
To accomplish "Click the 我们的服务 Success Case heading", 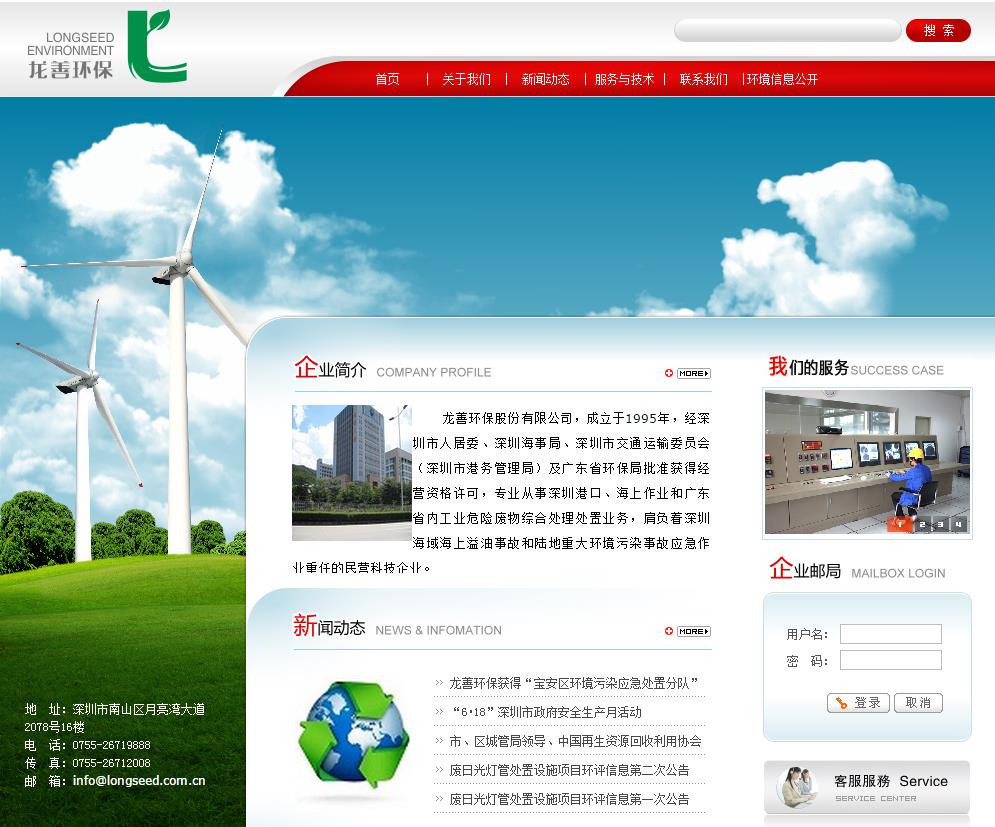I will pos(856,367).
